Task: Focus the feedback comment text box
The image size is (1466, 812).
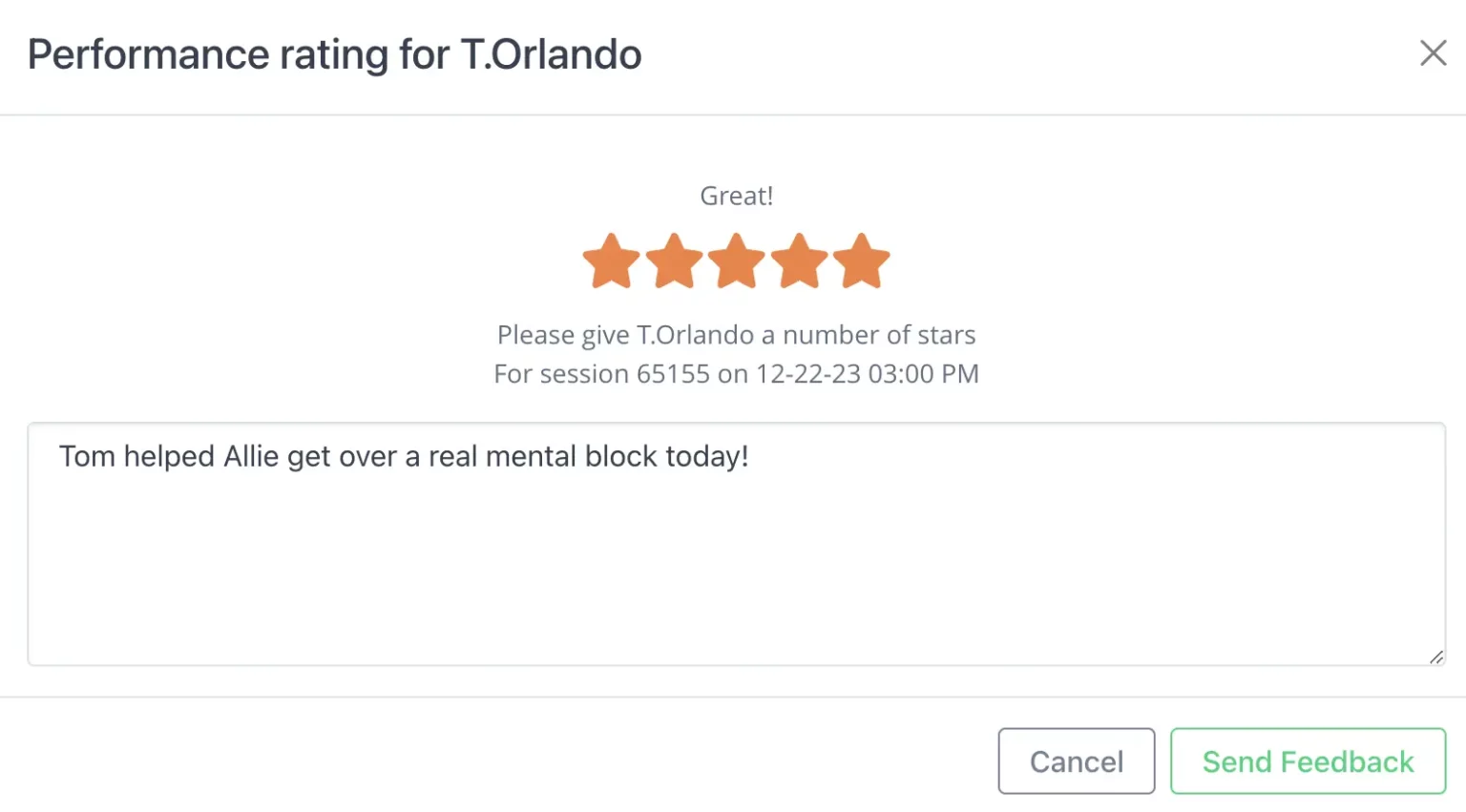Action: (x=735, y=563)
